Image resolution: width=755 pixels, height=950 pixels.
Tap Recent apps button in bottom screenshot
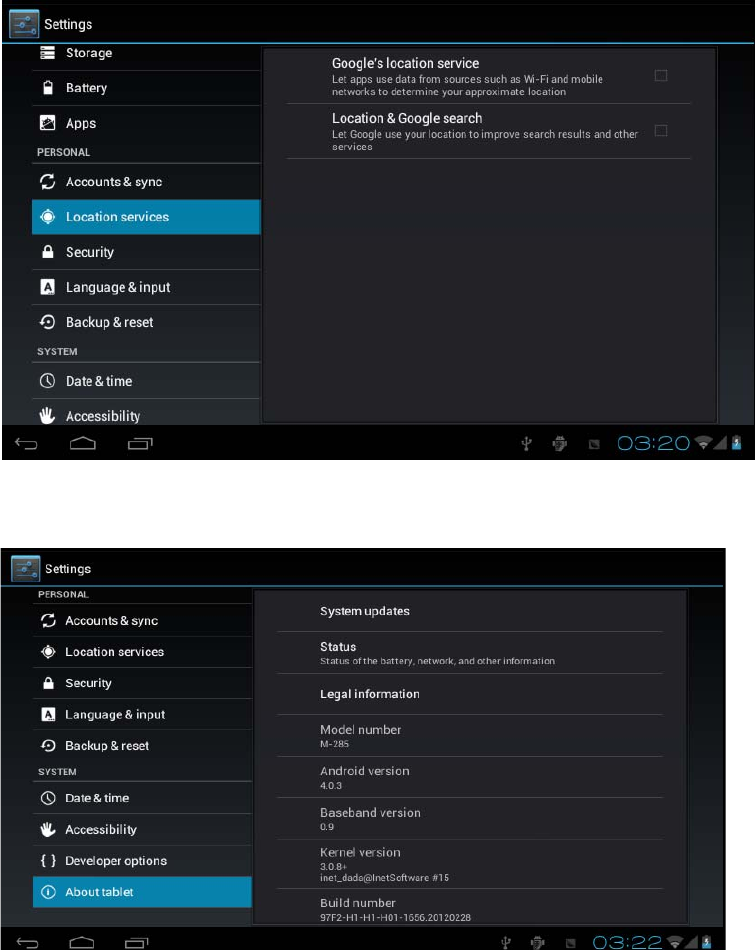tap(136, 942)
